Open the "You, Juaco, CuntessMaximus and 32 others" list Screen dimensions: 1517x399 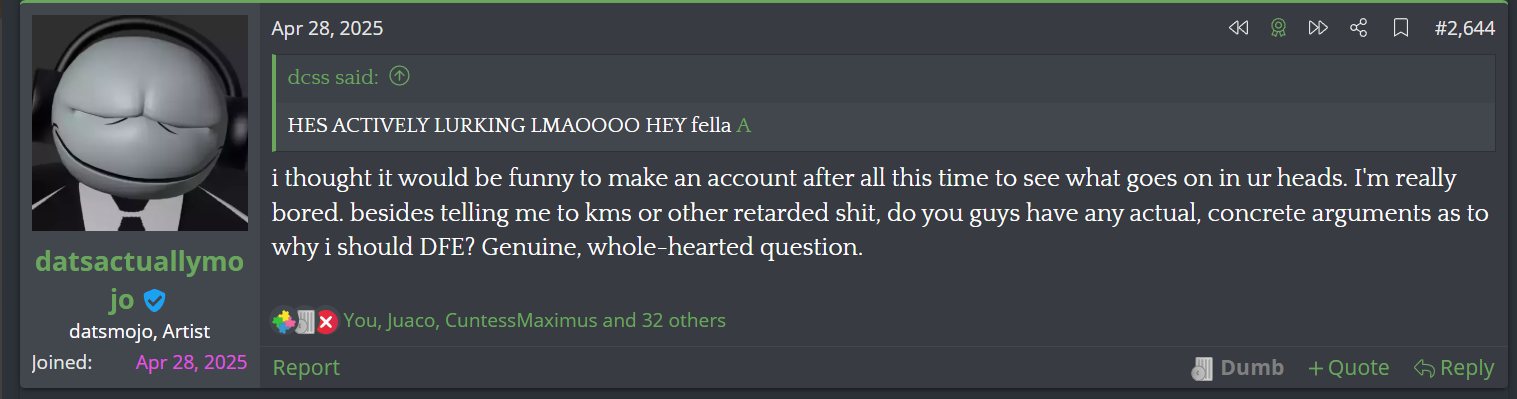pos(535,321)
